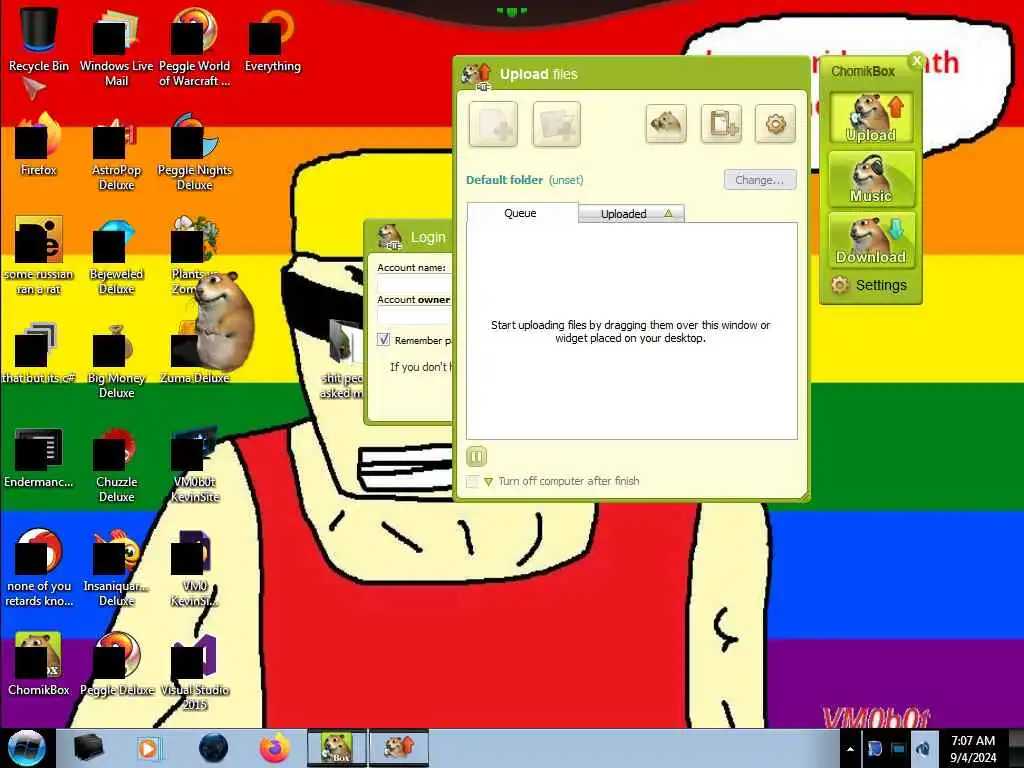Select the Peggle Deluxe desktop icon
Screen dimensions: 1024x768
pos(116,665)
